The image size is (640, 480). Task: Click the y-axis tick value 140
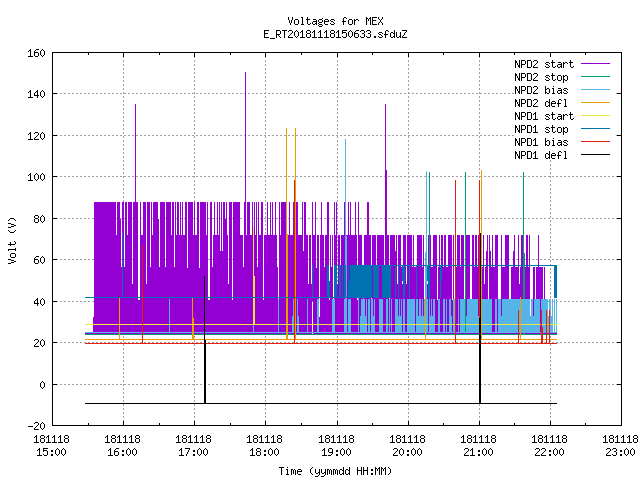click(x=36, y=94)
